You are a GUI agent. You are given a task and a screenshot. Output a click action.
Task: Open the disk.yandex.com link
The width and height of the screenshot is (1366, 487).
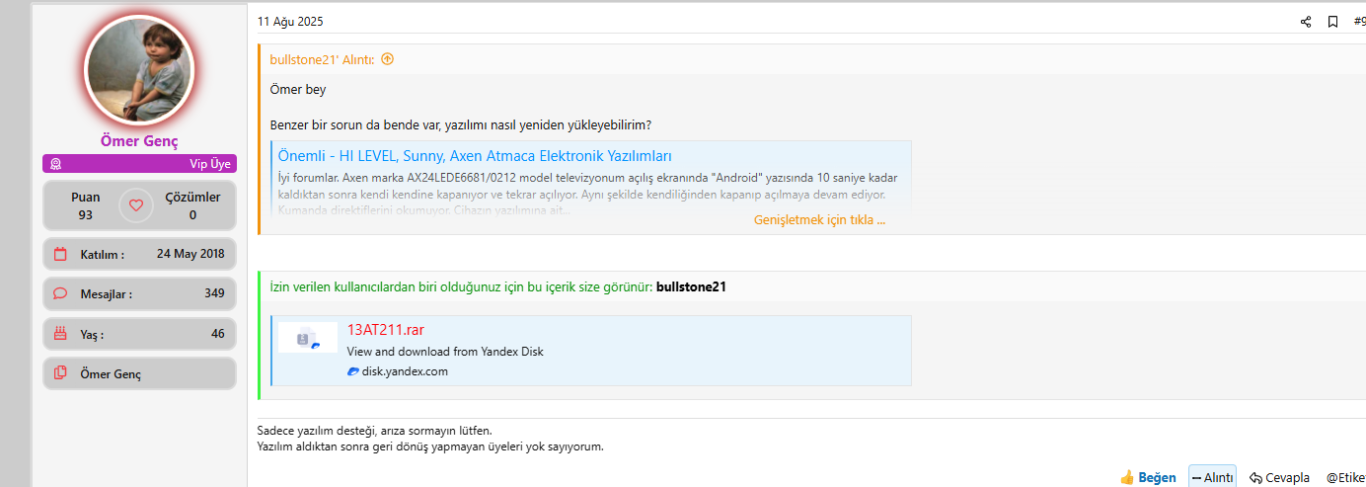(405, 371)
